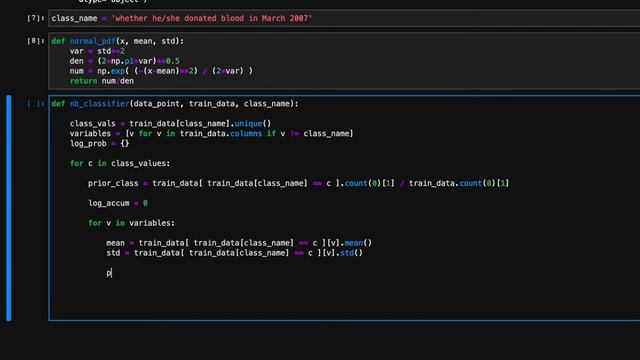Click the 'num = np.exp(' line in cell 8
Screen dimensions: 640x360
pos(161,71)
